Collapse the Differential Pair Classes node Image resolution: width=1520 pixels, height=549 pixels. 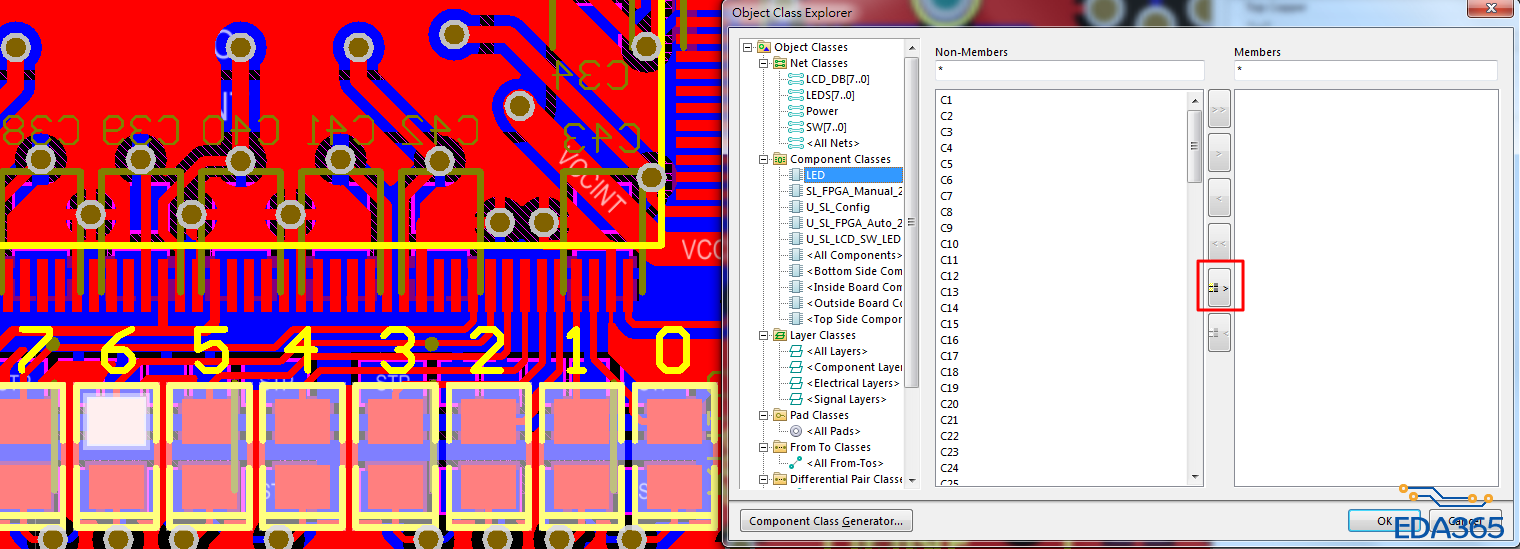[x=764, y=479]
